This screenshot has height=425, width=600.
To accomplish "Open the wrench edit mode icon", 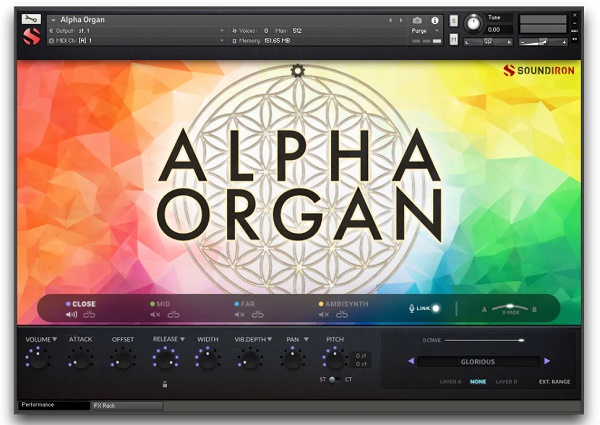I will coord(31,19).
